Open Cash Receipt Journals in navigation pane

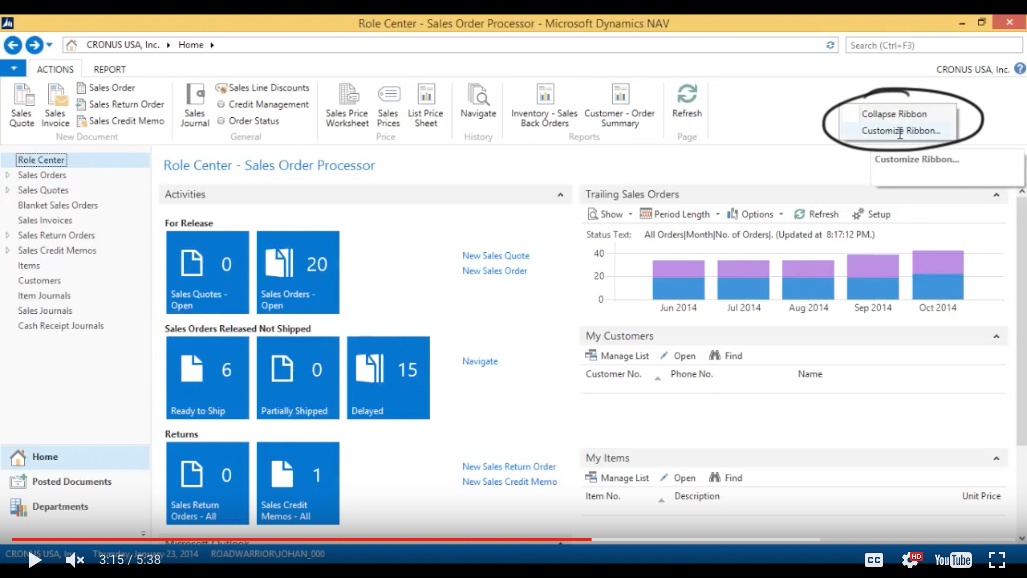point(61,326)
